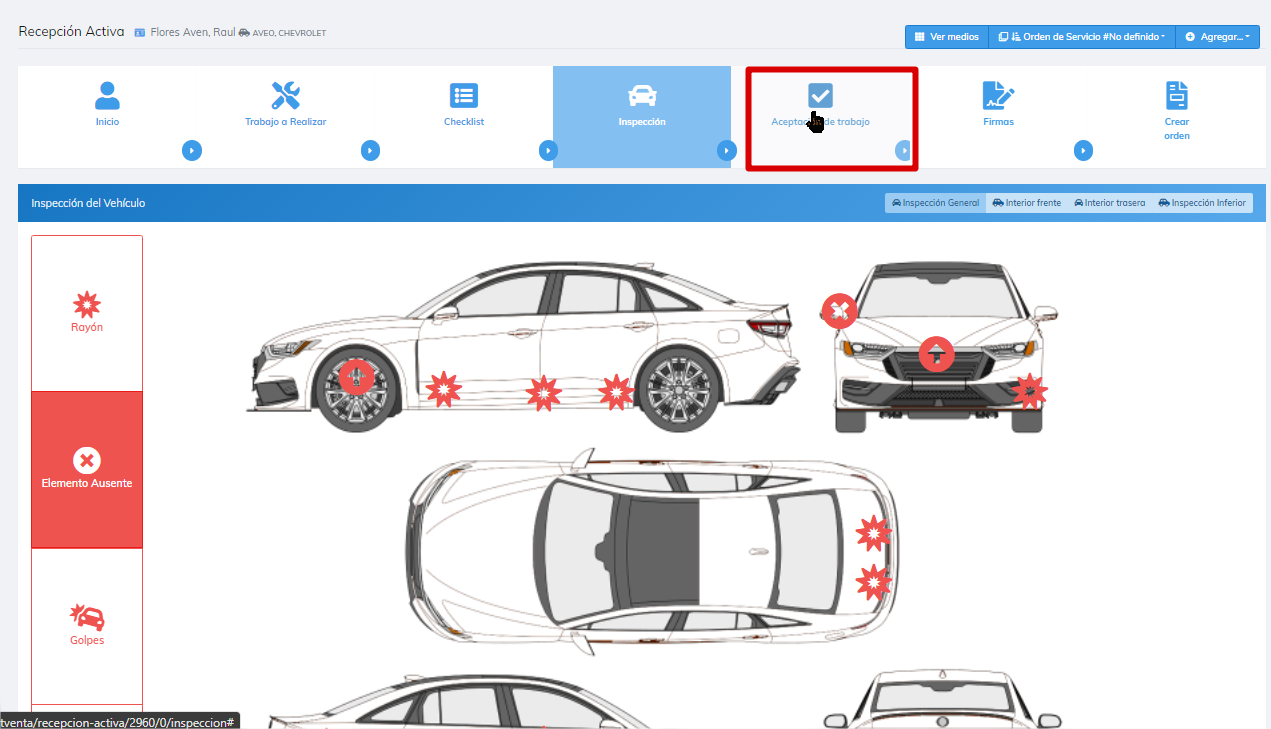
Task: Click the AVEO, CHEVROLET vehicle text
Action: [289, 33]
